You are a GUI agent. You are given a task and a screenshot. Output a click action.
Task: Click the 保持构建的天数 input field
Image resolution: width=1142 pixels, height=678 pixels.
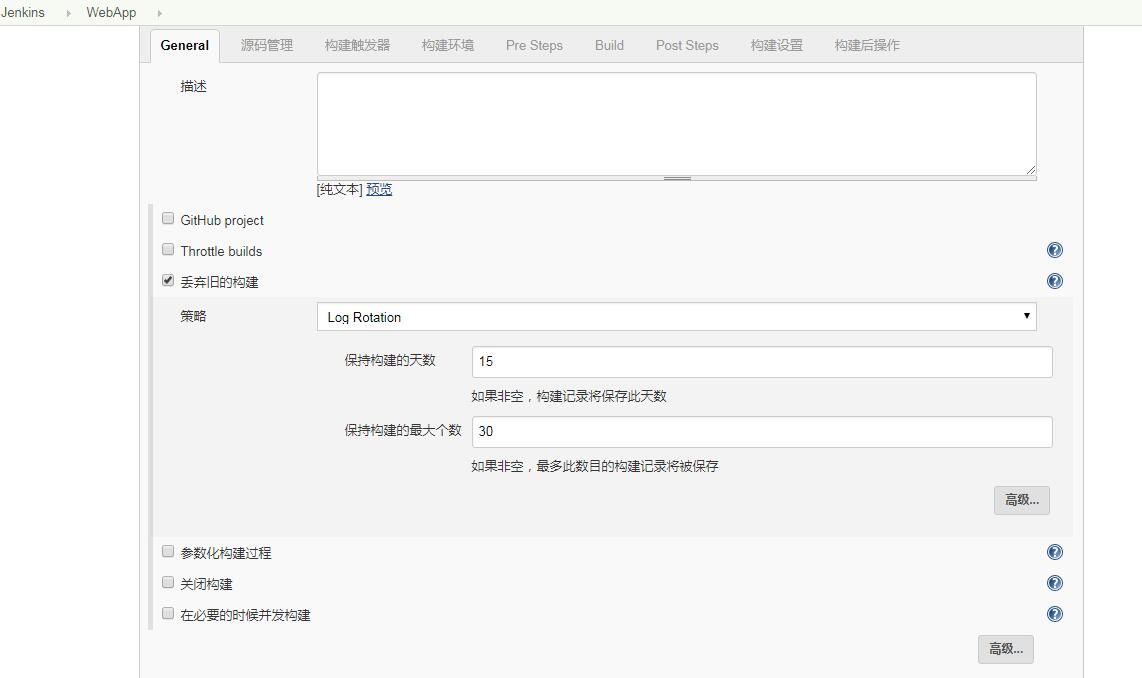(761, 362)
